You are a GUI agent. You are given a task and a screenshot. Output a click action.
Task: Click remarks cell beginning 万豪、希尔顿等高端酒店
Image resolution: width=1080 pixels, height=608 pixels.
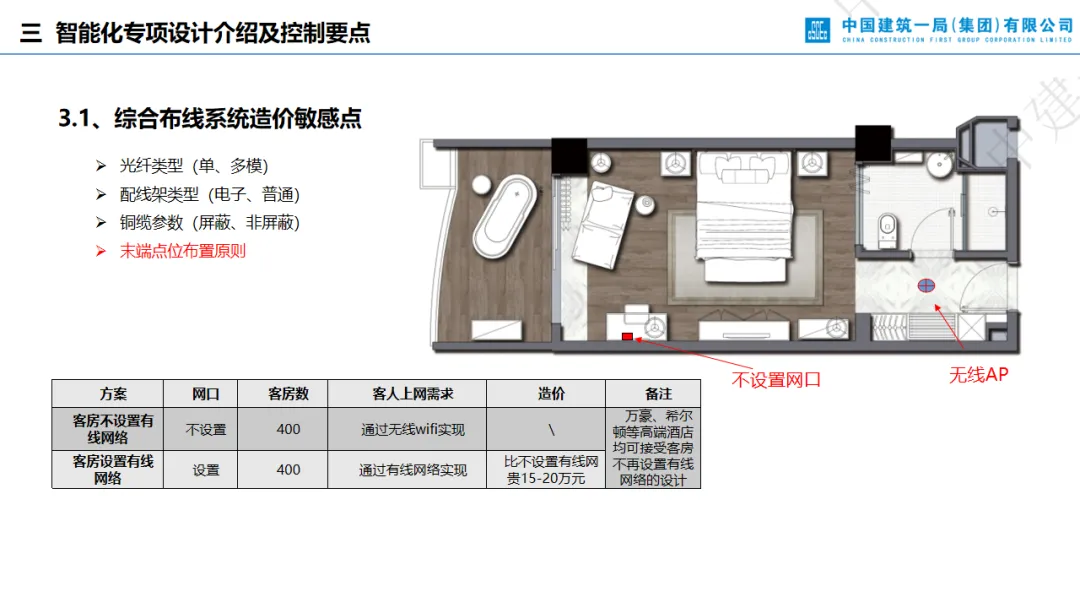(653, 448)
